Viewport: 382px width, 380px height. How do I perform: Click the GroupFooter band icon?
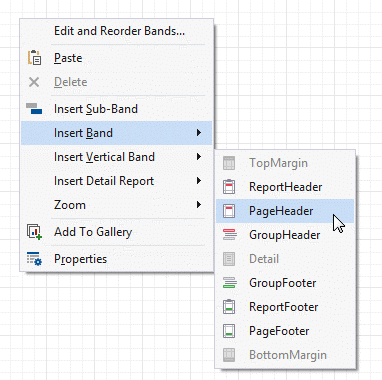click(x=230, y=283)
